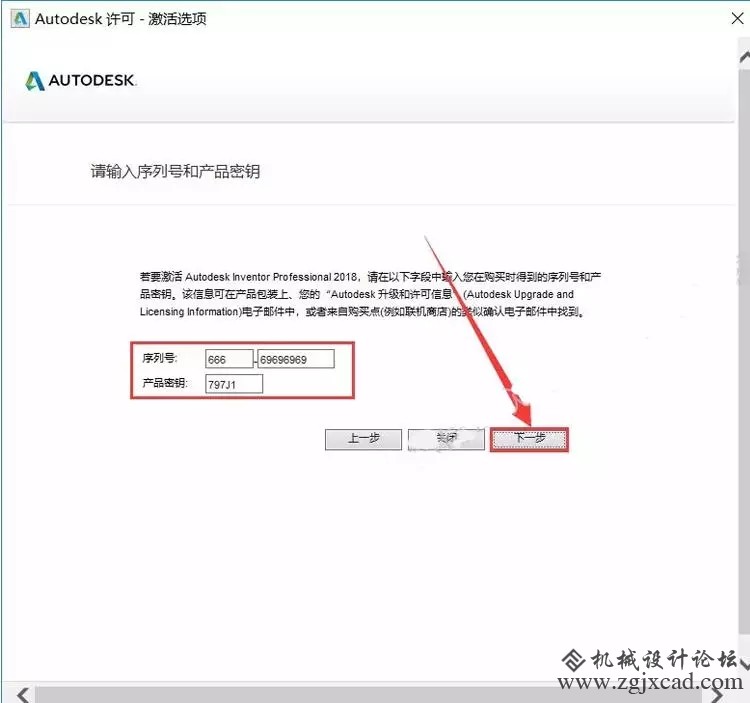Click the 下一步 (Next) button
Screen dimensions: 750x703
(529, 439)
